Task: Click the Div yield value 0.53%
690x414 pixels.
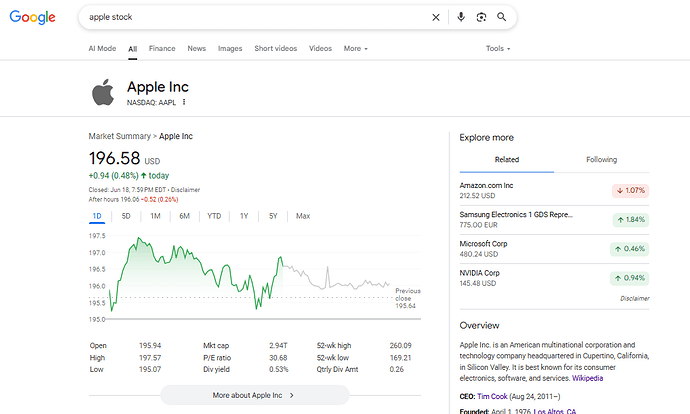Action: [x=279, y=370]
